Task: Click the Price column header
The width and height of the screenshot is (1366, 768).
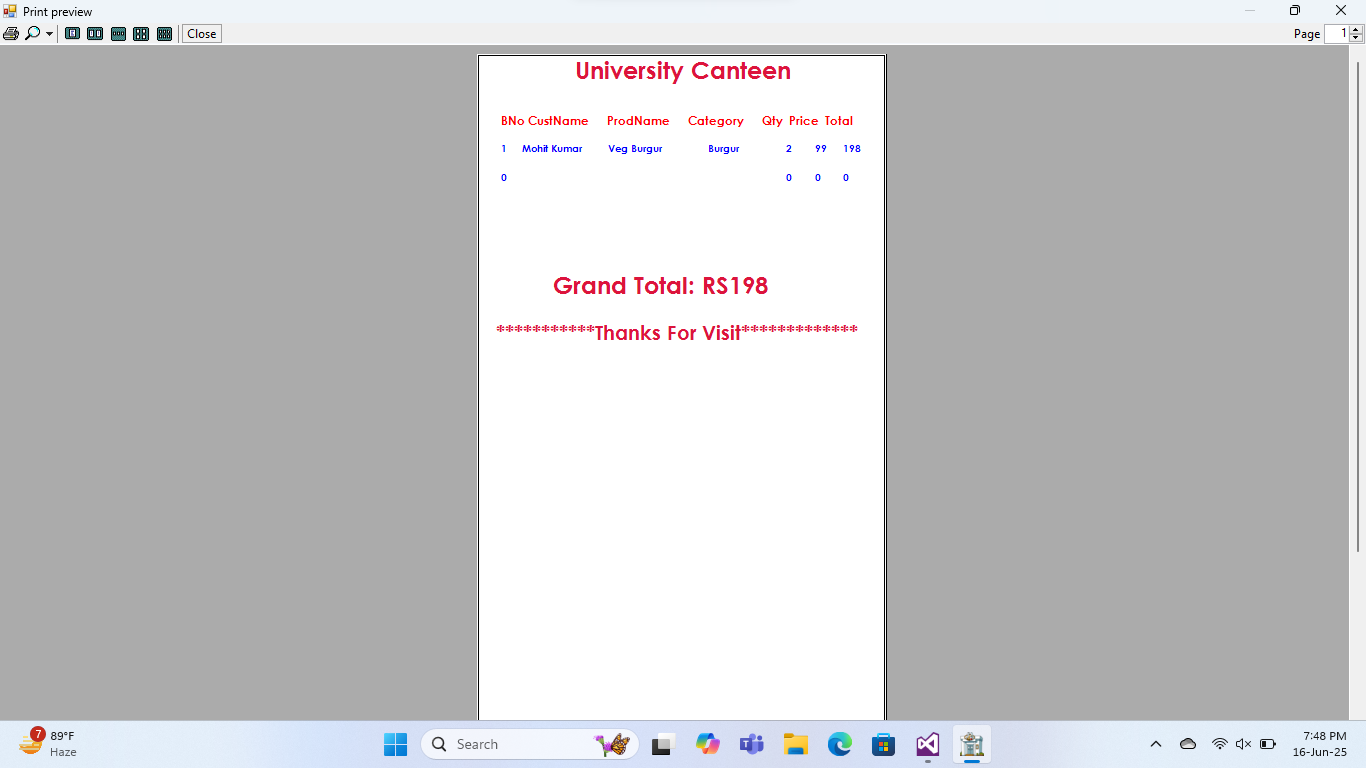Action: pos(803,121)
